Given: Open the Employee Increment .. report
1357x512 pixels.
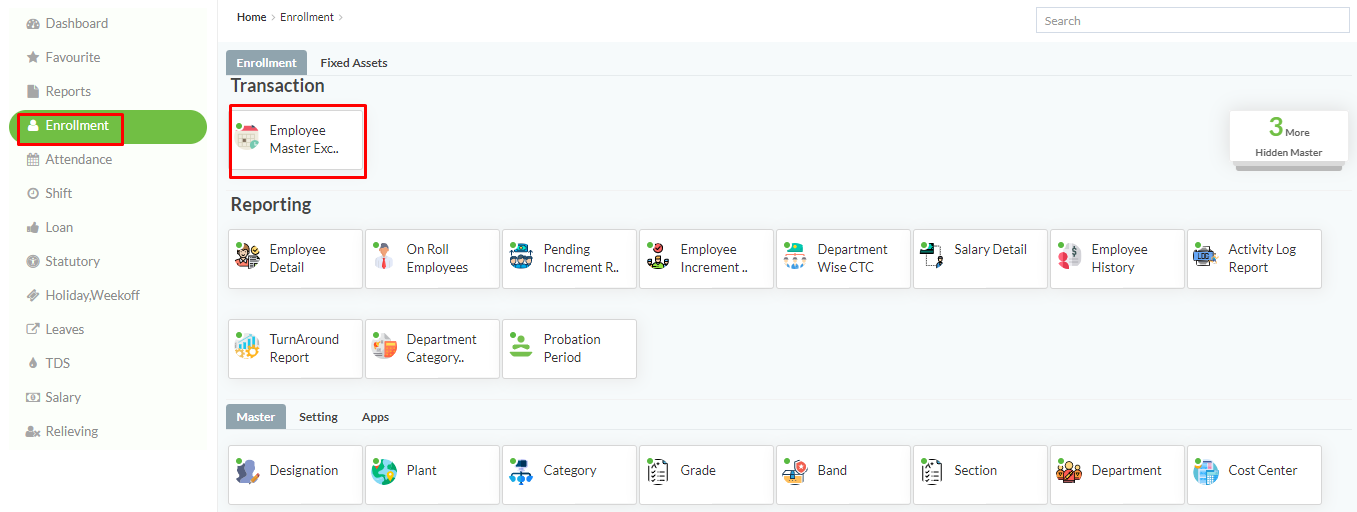Looking at the screenshot, I should coord(707,259).
